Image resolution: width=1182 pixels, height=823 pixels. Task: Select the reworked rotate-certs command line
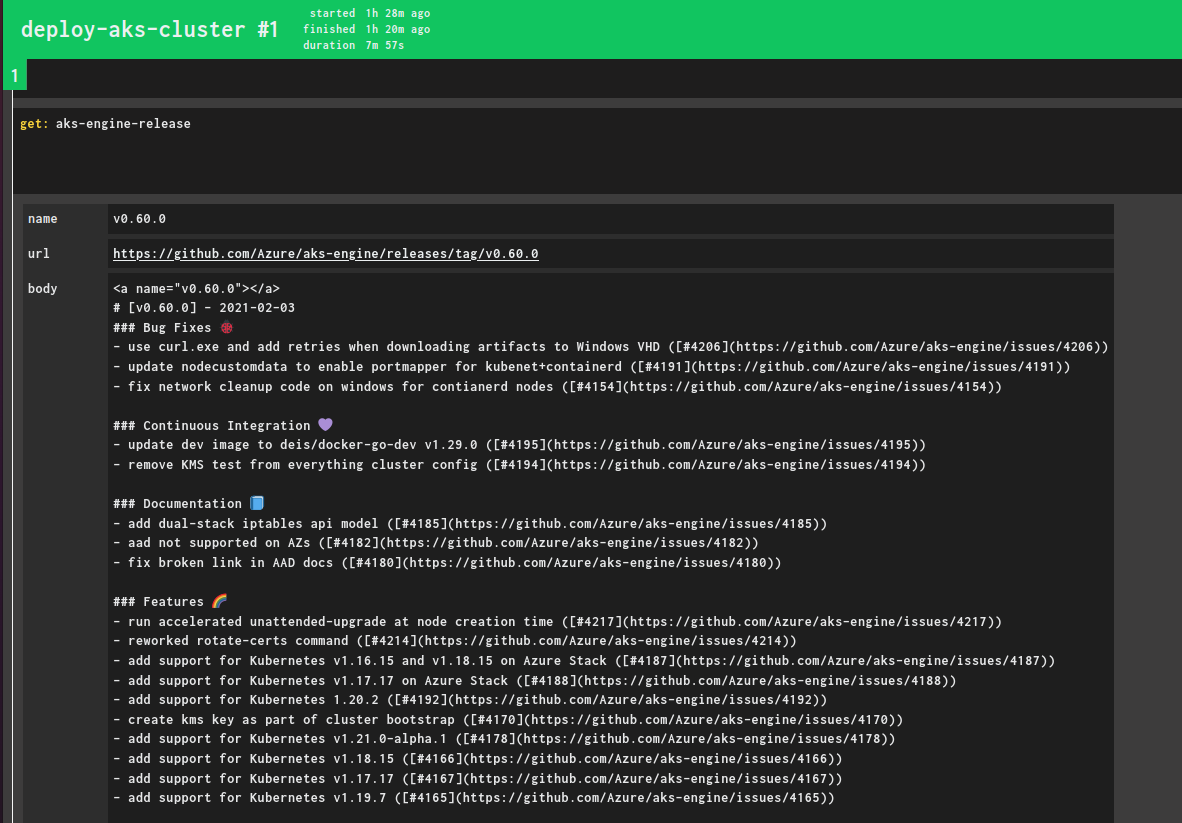pos(455,641)
